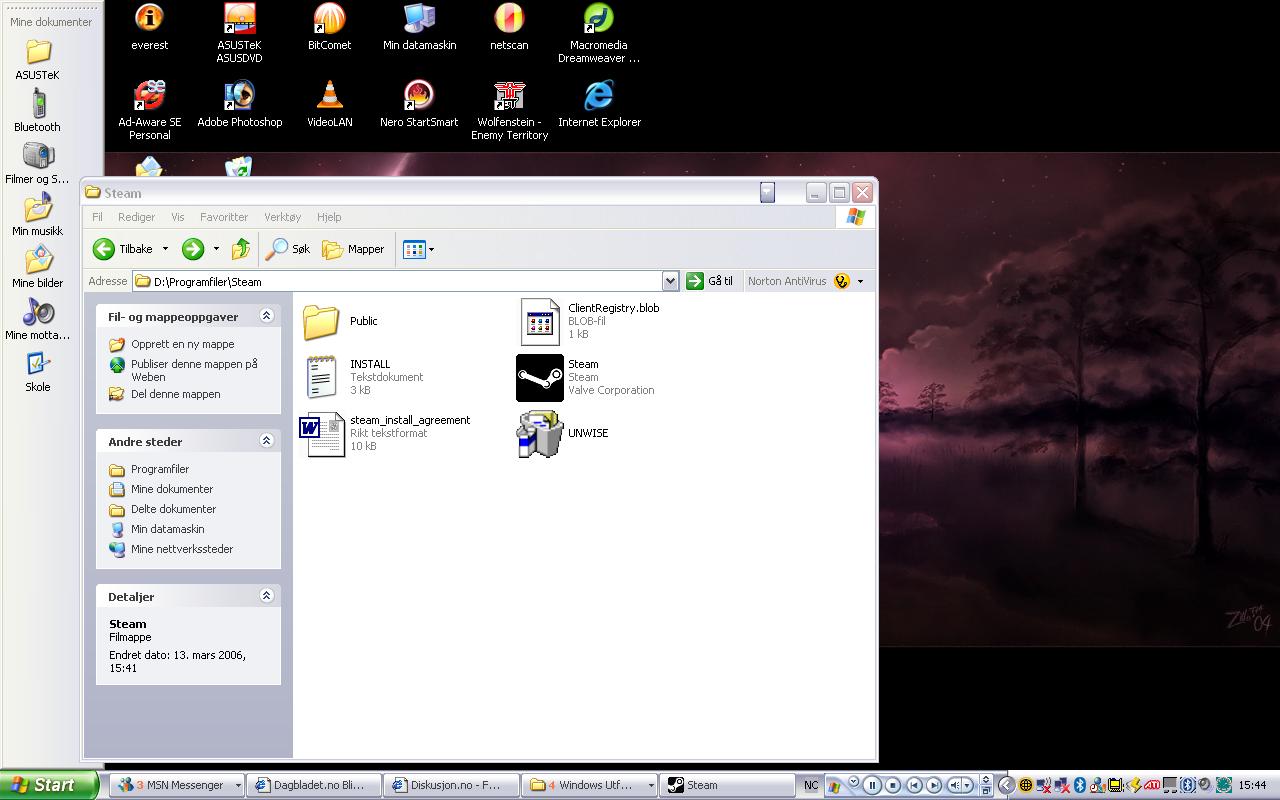Select the Steam application file

pyautogui.click(x=586, y=377)
